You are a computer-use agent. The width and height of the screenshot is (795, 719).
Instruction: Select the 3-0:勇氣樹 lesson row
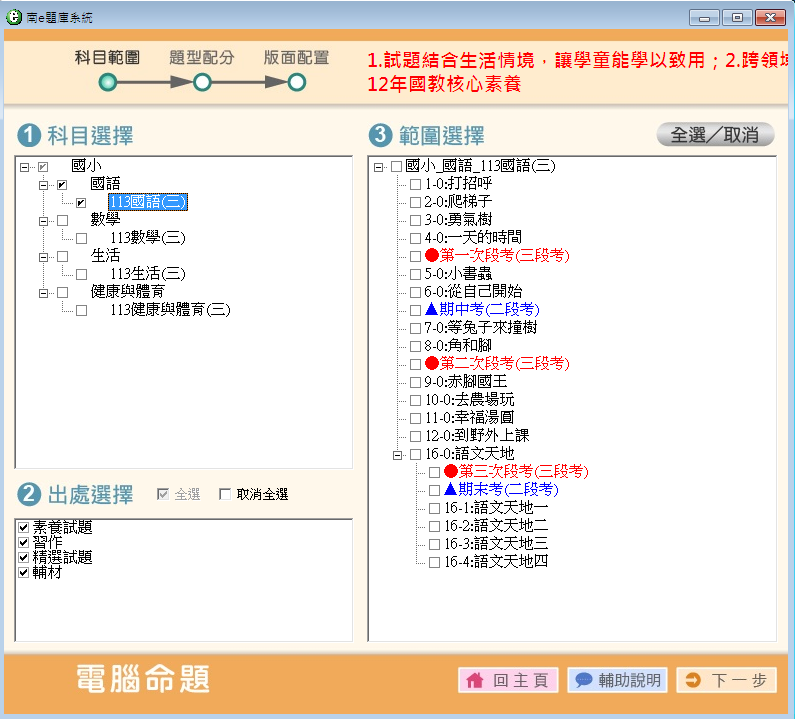pyautogui.click(x=458, y=219)
